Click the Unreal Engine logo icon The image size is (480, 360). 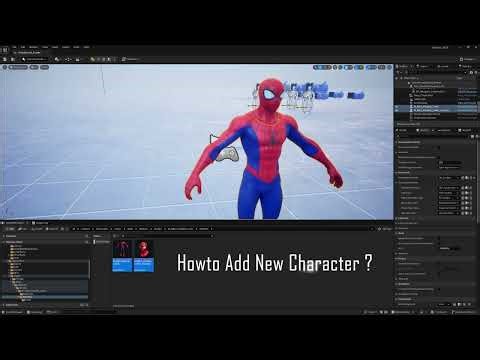point(5,50)
